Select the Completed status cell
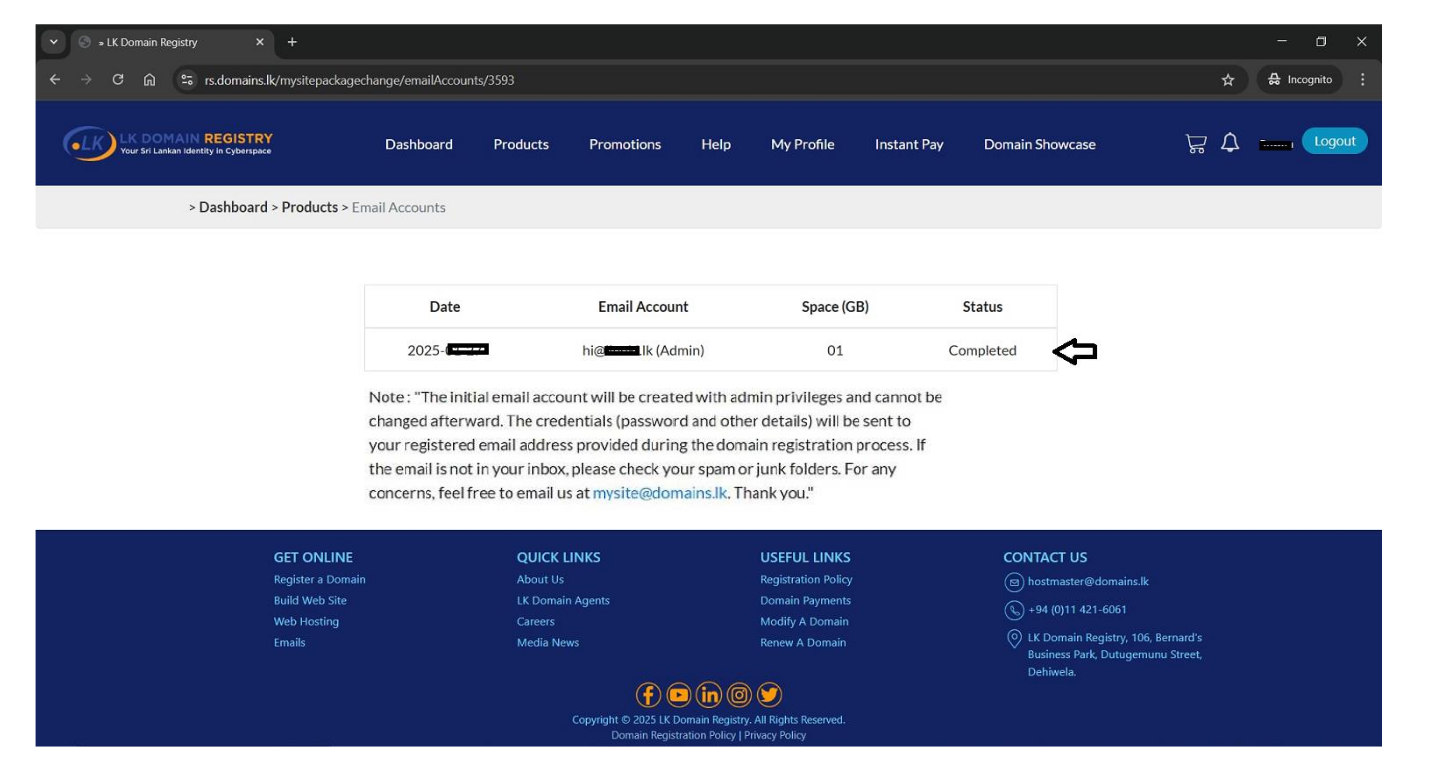Image resolution: width=1429 pixels, height=771 pixels. pyautogui.click(x=982, y=350)
